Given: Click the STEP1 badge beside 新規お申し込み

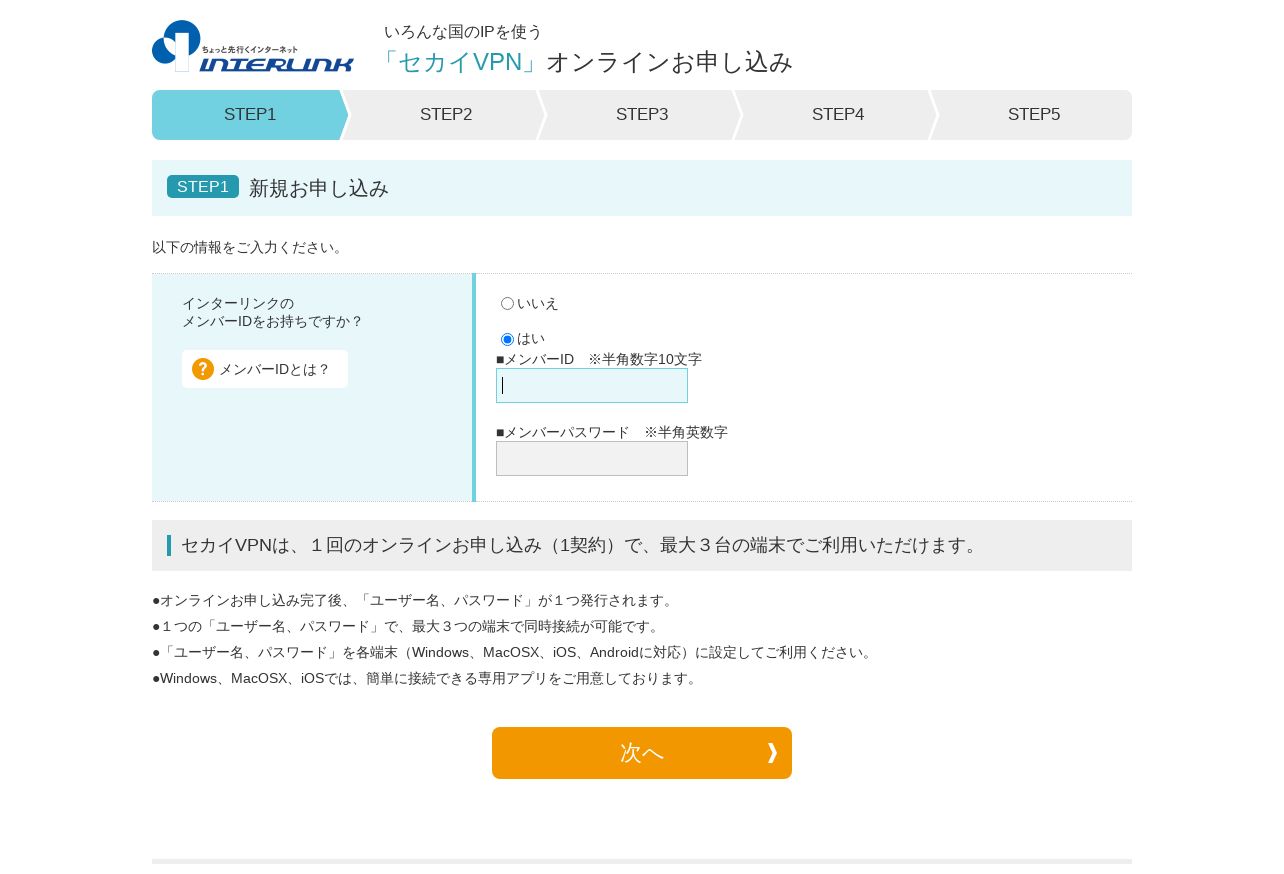Looking at the screenshot, I should (203, 187).
